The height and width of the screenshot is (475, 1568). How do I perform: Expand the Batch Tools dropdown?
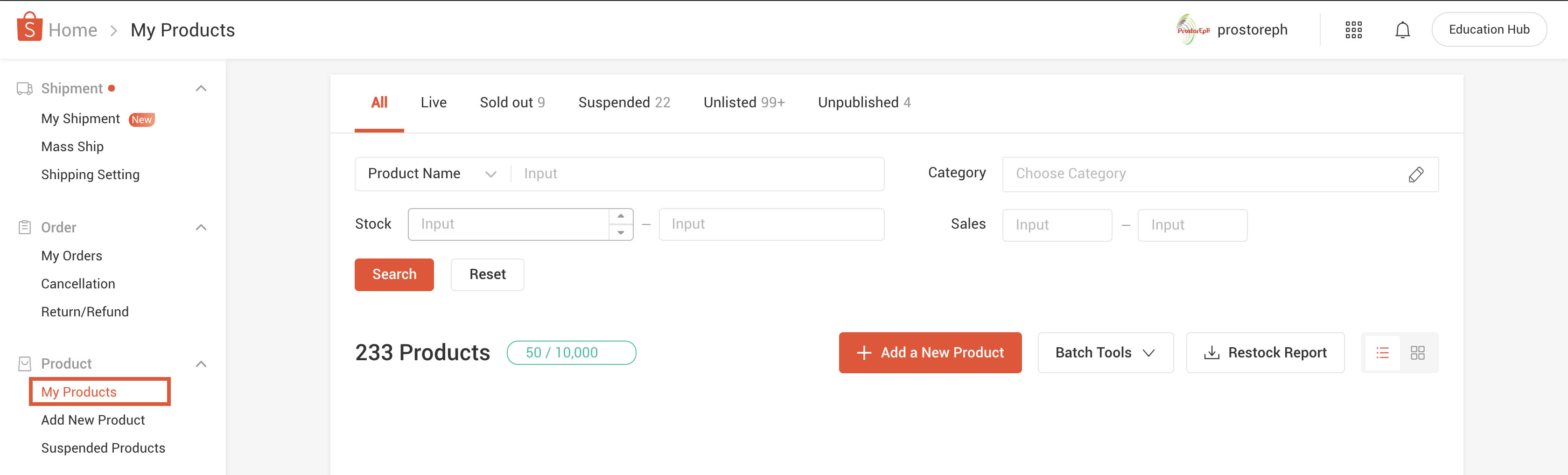[1105, 353]
